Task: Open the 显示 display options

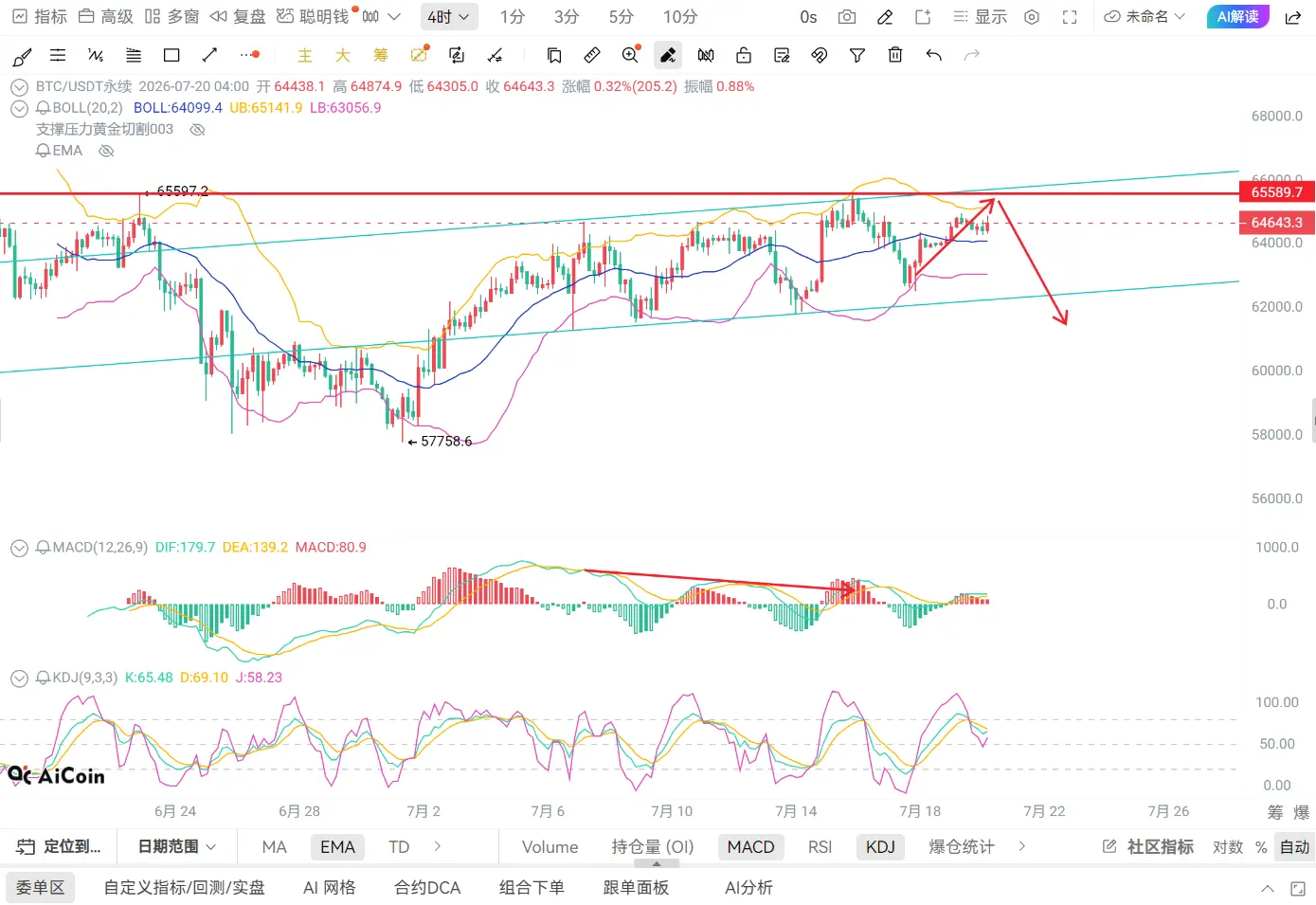Action: point(981,17)
